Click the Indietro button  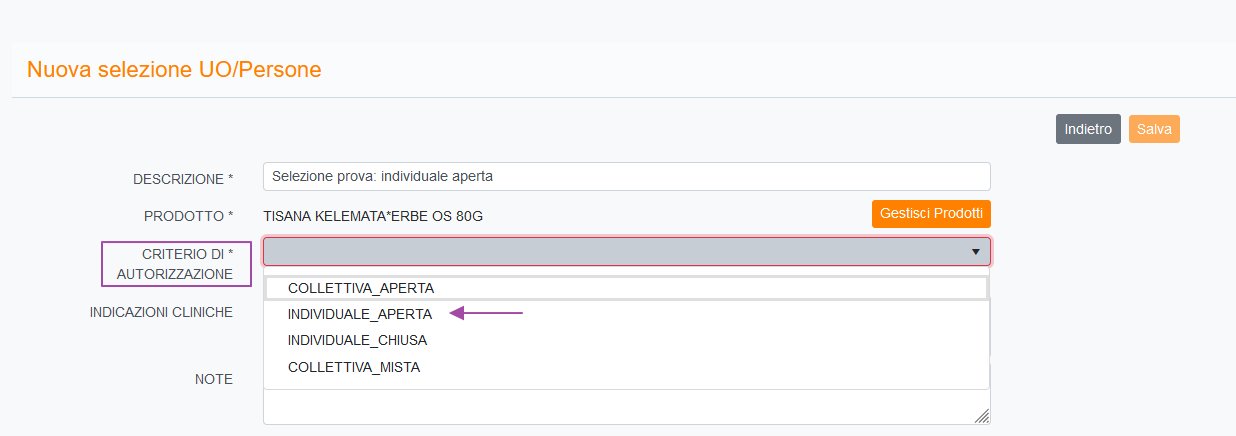1088,129
